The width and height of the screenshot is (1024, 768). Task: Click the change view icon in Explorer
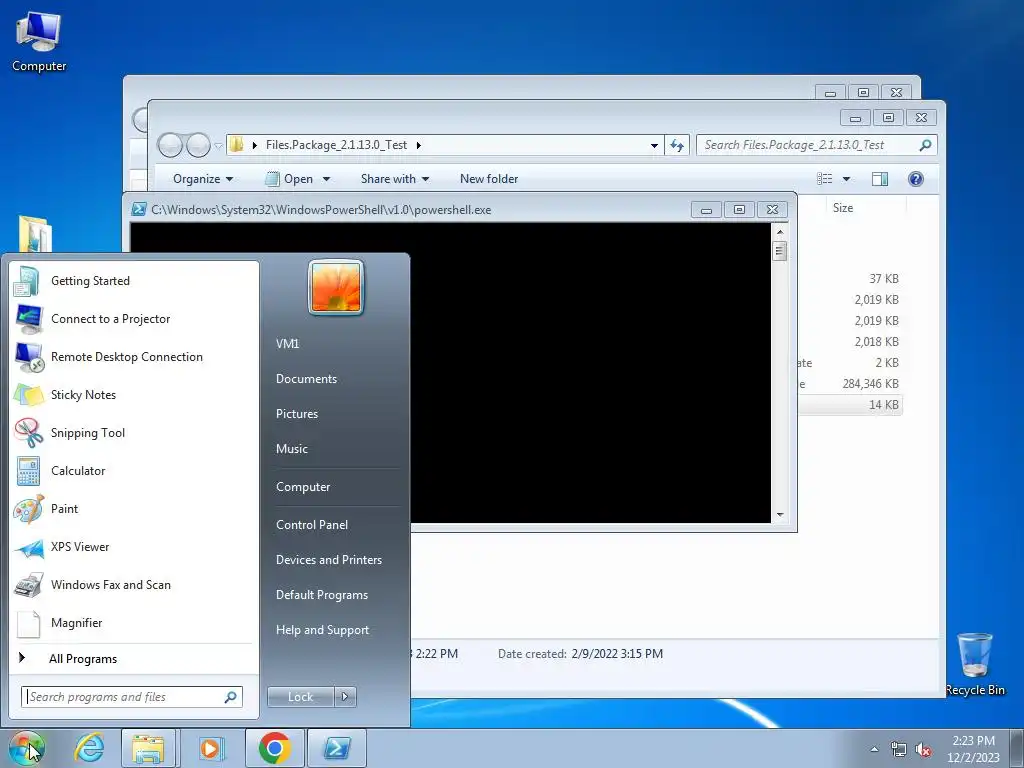point(825,179)
